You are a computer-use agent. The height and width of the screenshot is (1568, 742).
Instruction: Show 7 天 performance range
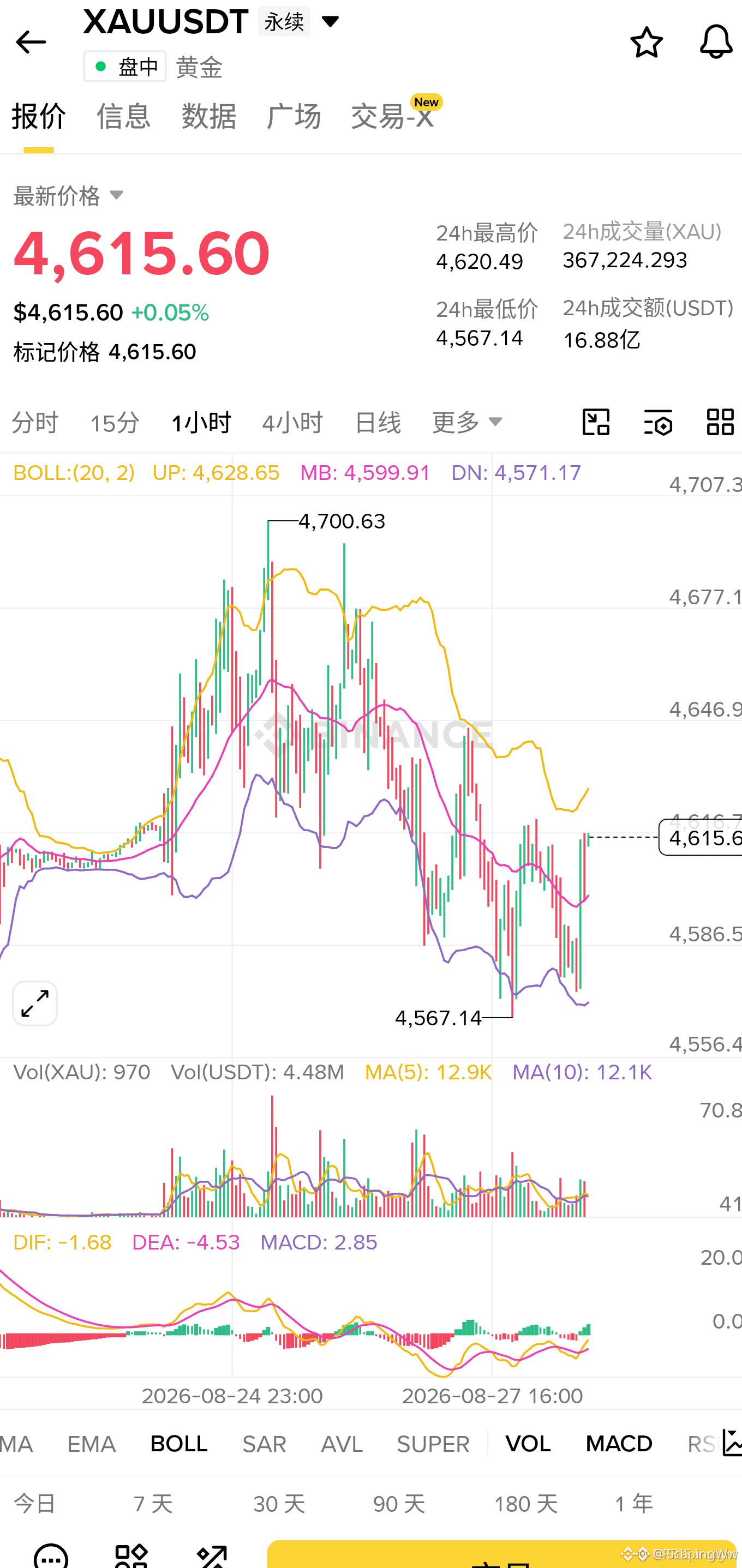pos(153,1504)
